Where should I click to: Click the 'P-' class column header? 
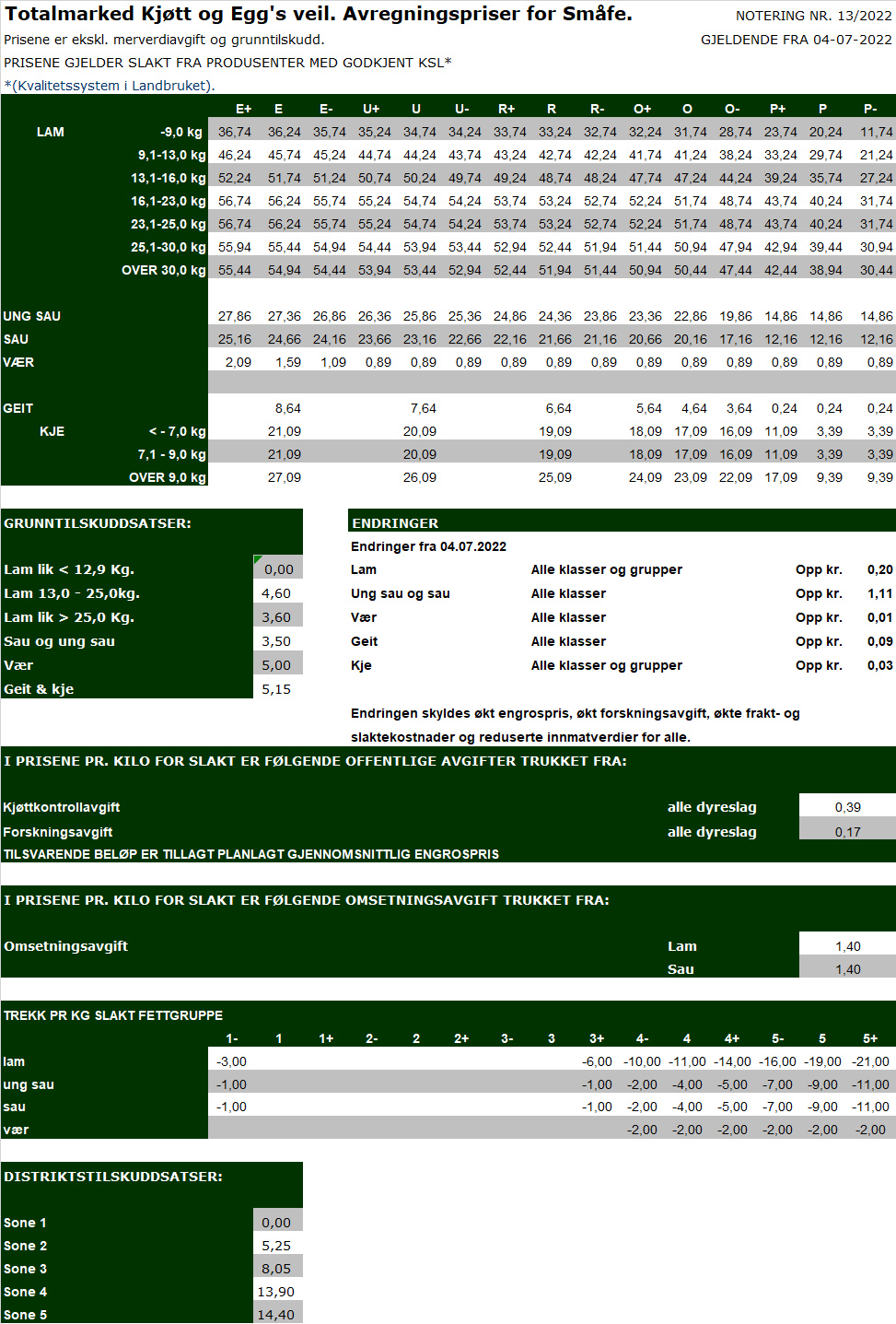(x=870, y=109)
